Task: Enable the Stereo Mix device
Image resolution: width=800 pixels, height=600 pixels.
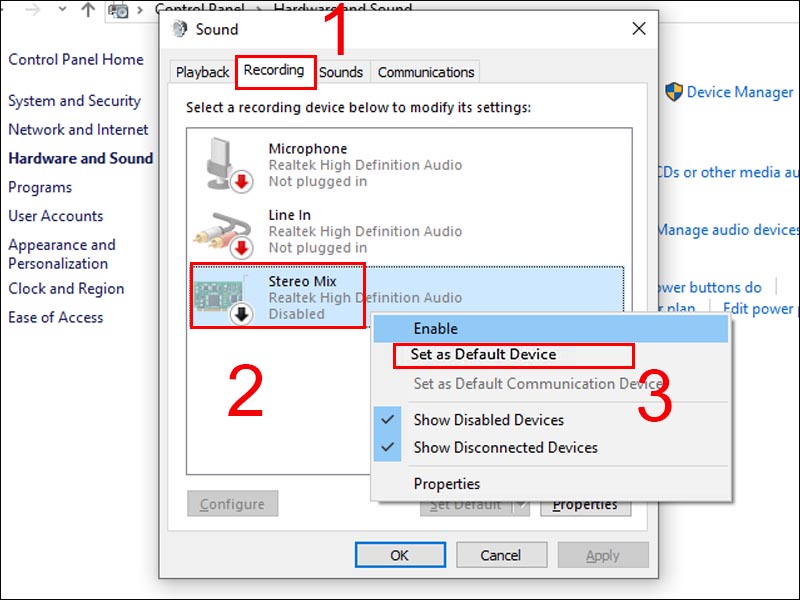Action: (x=434, y=328)
